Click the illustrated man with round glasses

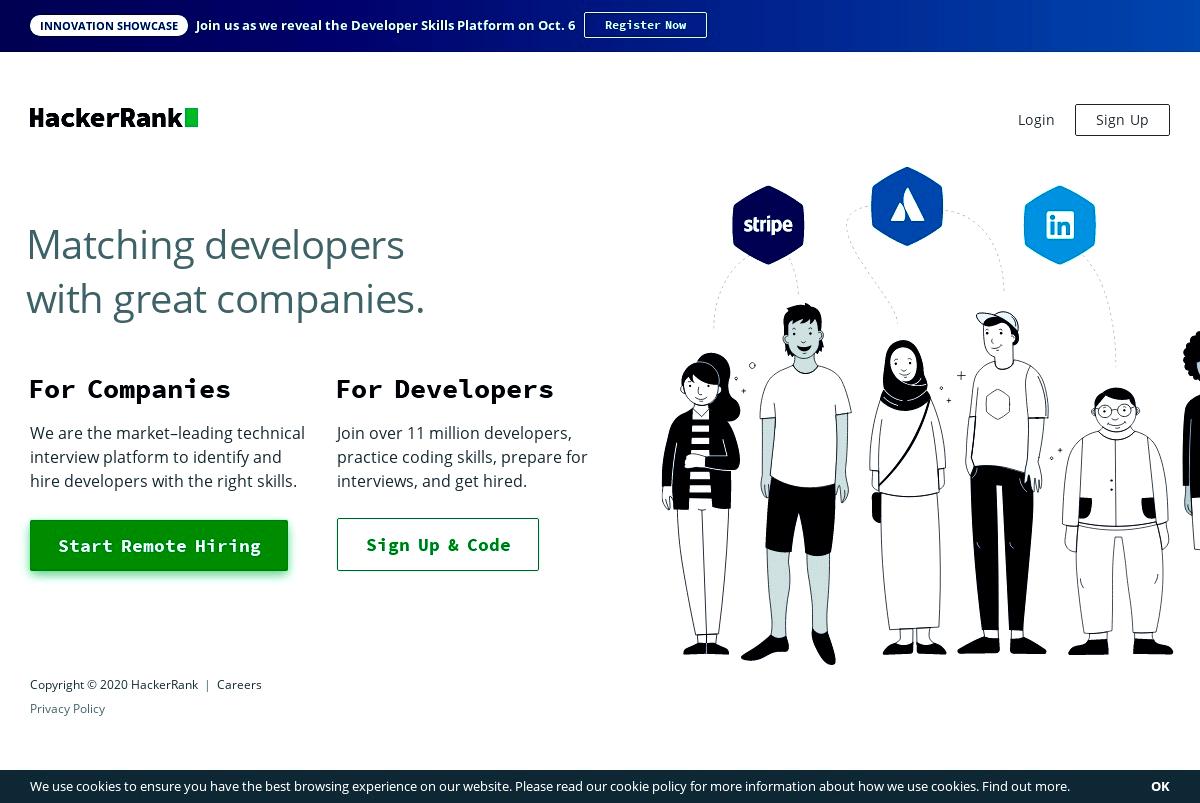click(x=1116, y=521)
